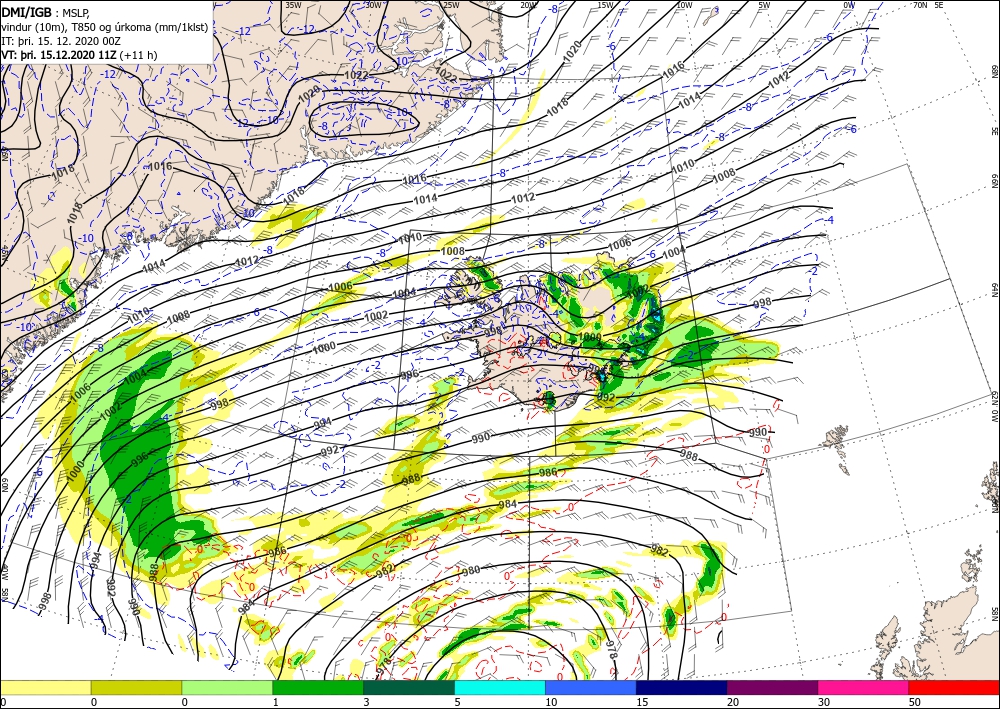Click the legend value "5"

click(x=457, y=702)
